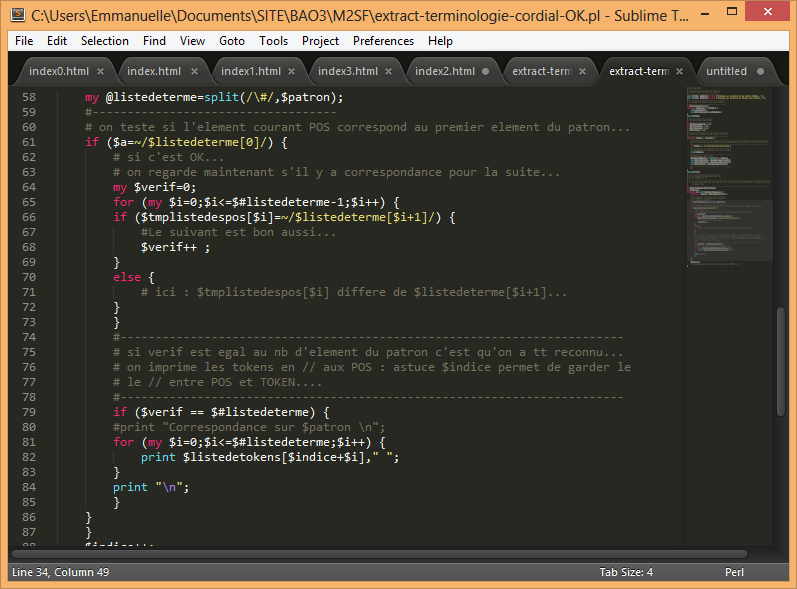The image size is (797, 589).
Task: Click the horizontal scrollbar thumb
Action: click(x=379, y=554)
